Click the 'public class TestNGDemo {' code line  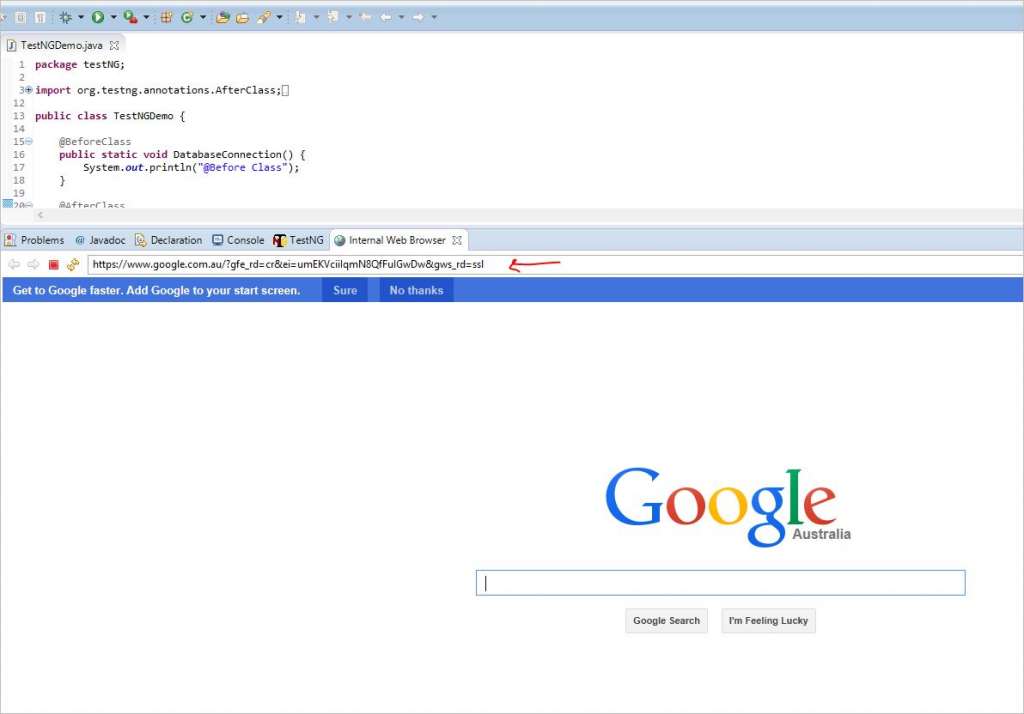click(110, 116)
